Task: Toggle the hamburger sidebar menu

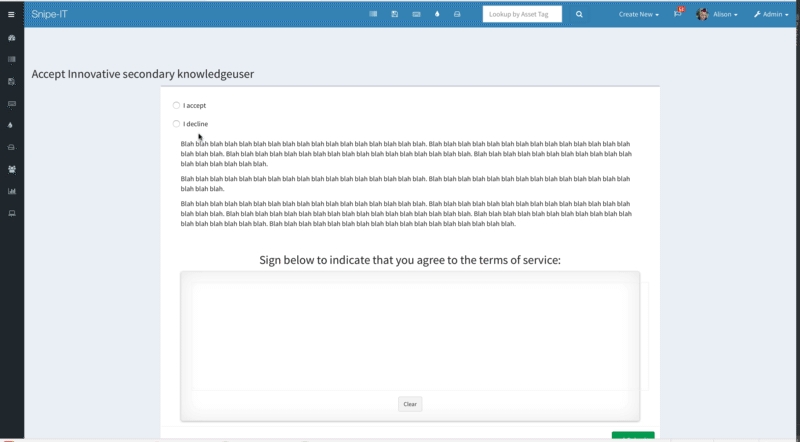Action: [11, 15]
